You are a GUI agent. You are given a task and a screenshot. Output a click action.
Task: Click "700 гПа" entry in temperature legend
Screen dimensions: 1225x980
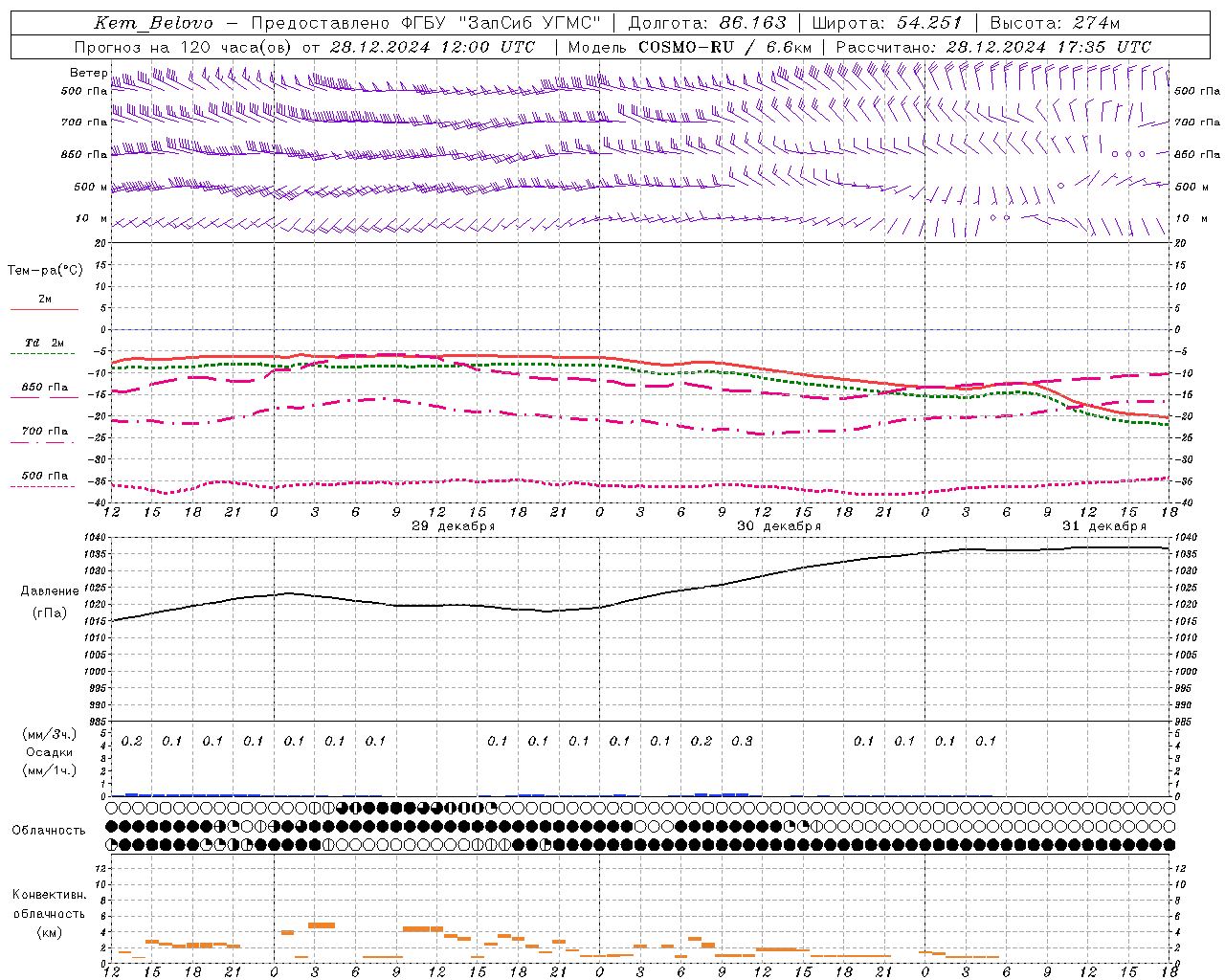coord(44,432)
